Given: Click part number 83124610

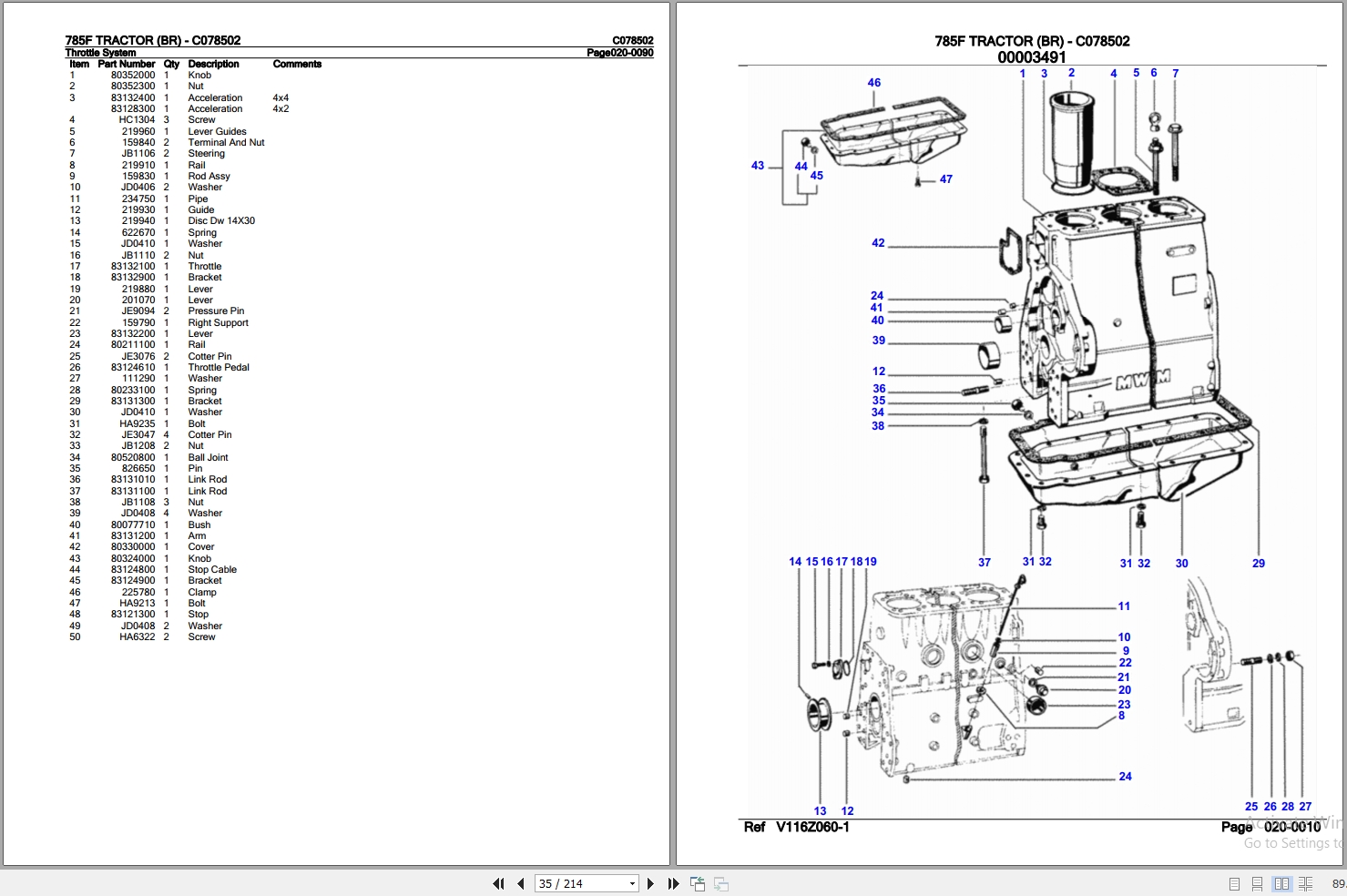Looking at the screenshot, I should pos(133,367).
